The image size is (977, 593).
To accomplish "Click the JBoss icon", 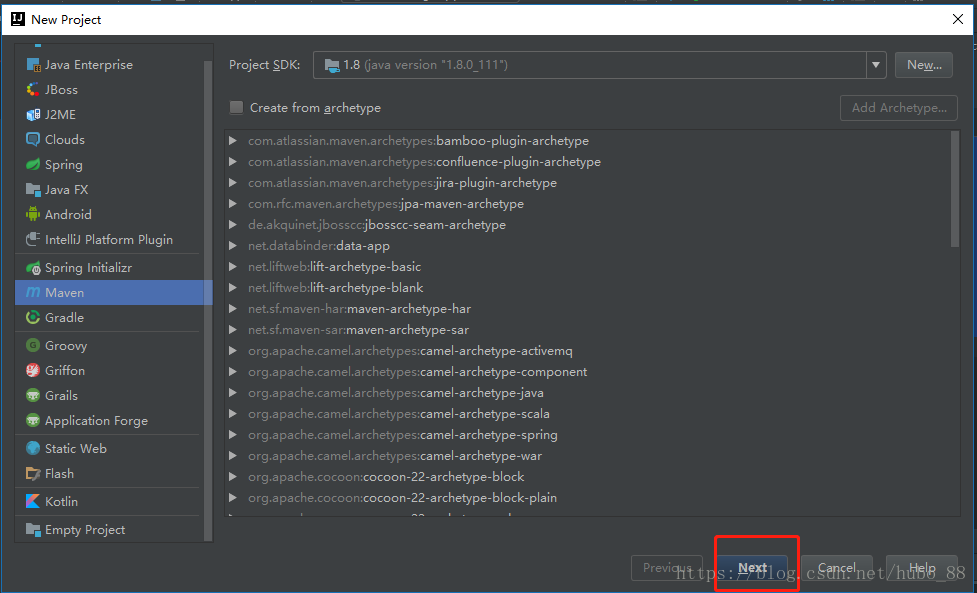I will click(33, 89).
